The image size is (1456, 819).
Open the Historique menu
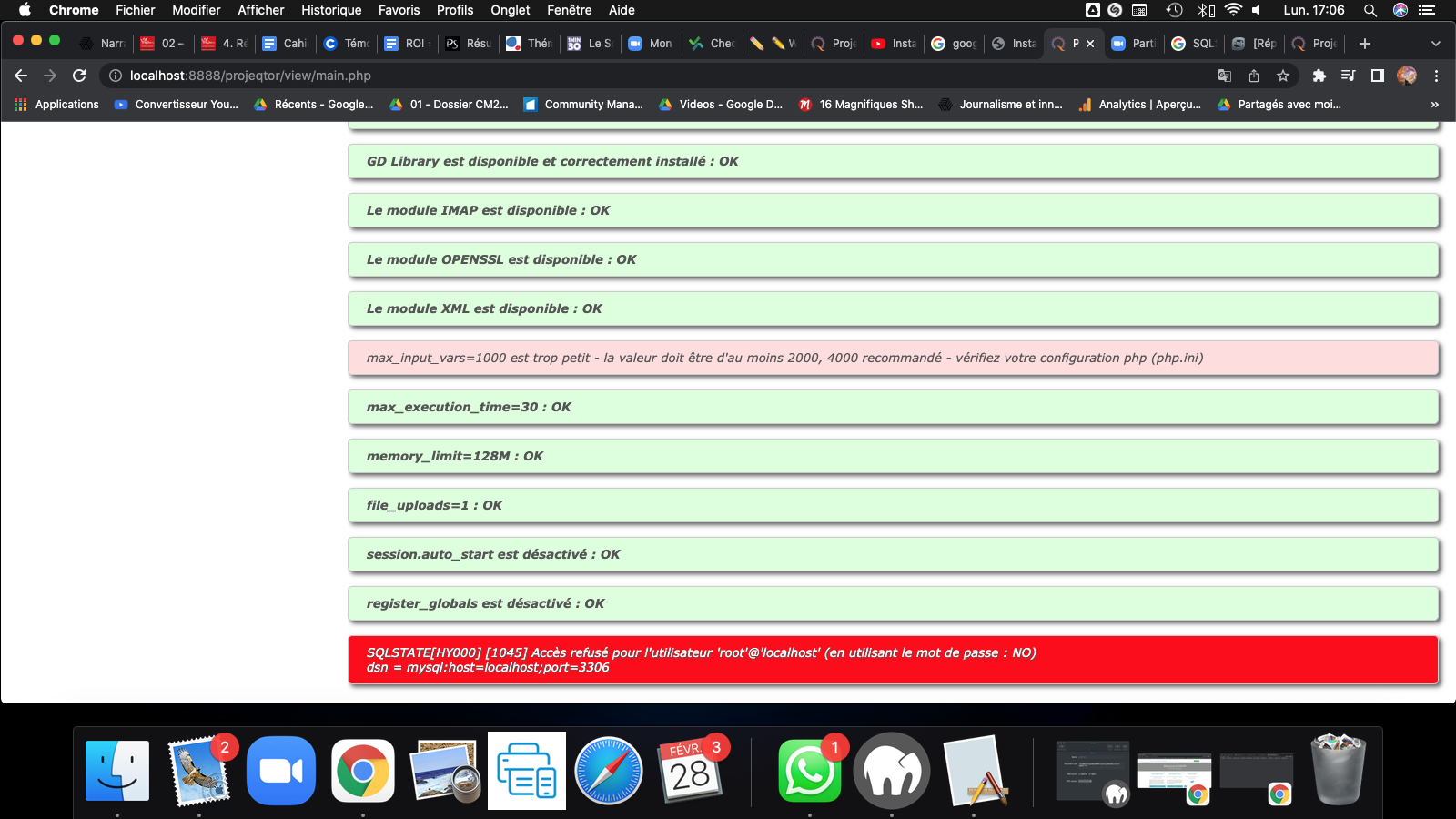coord(331,10)
